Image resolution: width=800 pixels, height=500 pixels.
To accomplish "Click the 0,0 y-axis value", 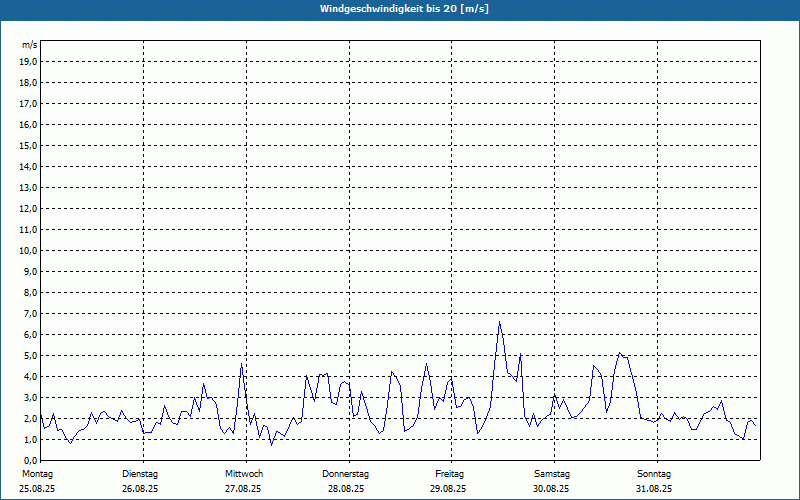I will 30,460.
